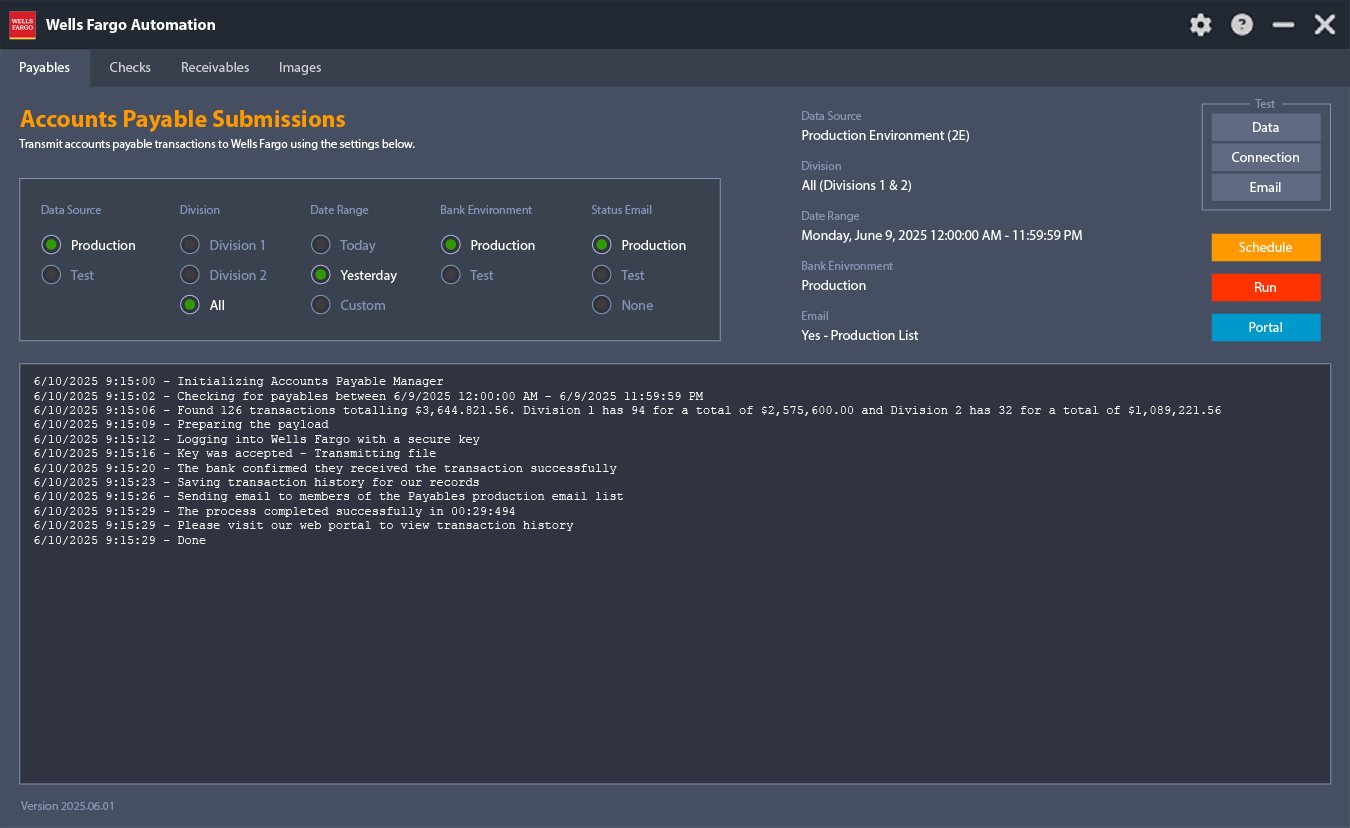Click the 'Please visit our web portal' log line
This screenshot has width=1350, height=828.
[x=303, y=526]
